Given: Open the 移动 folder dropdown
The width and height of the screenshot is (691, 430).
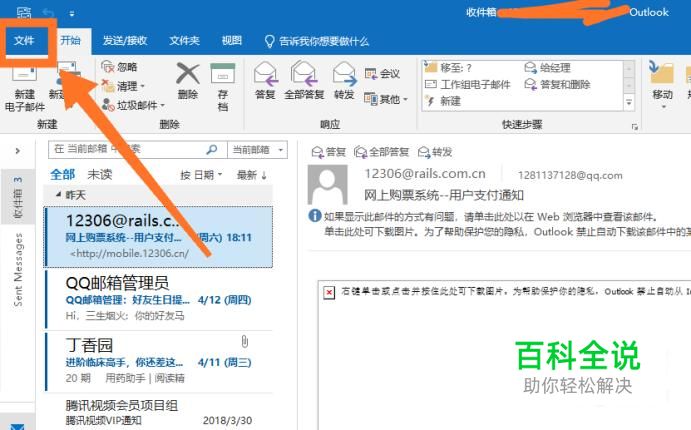Looking at the screenshot, I should point(662,86).
